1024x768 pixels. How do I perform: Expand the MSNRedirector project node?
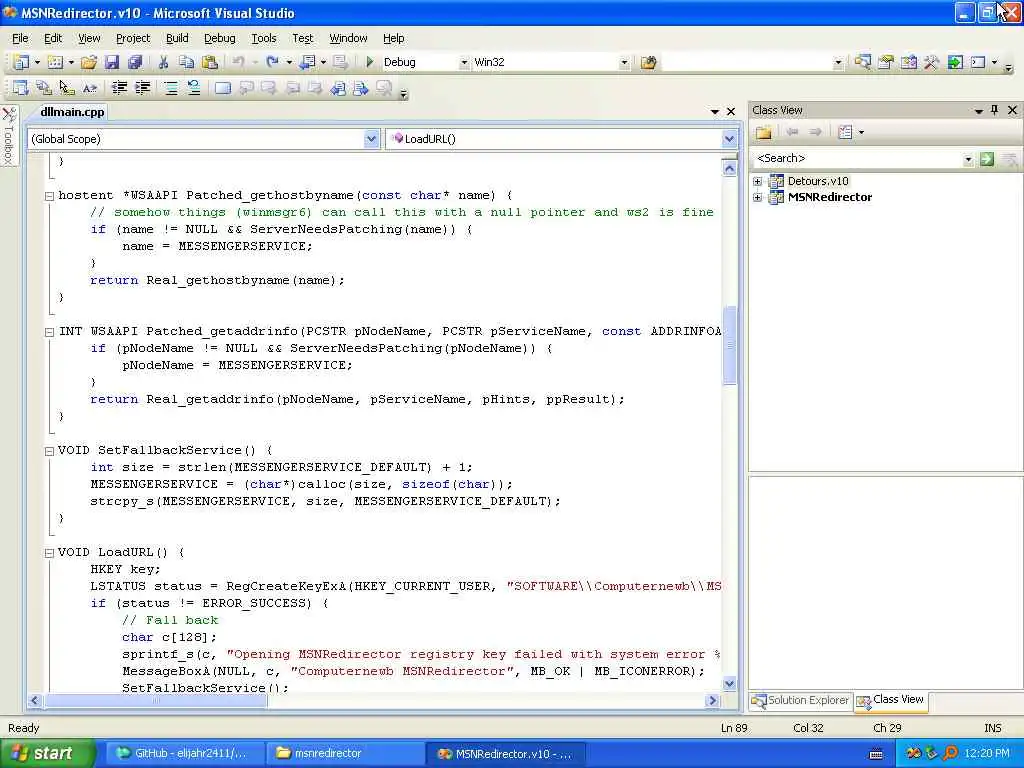(758, 197)
